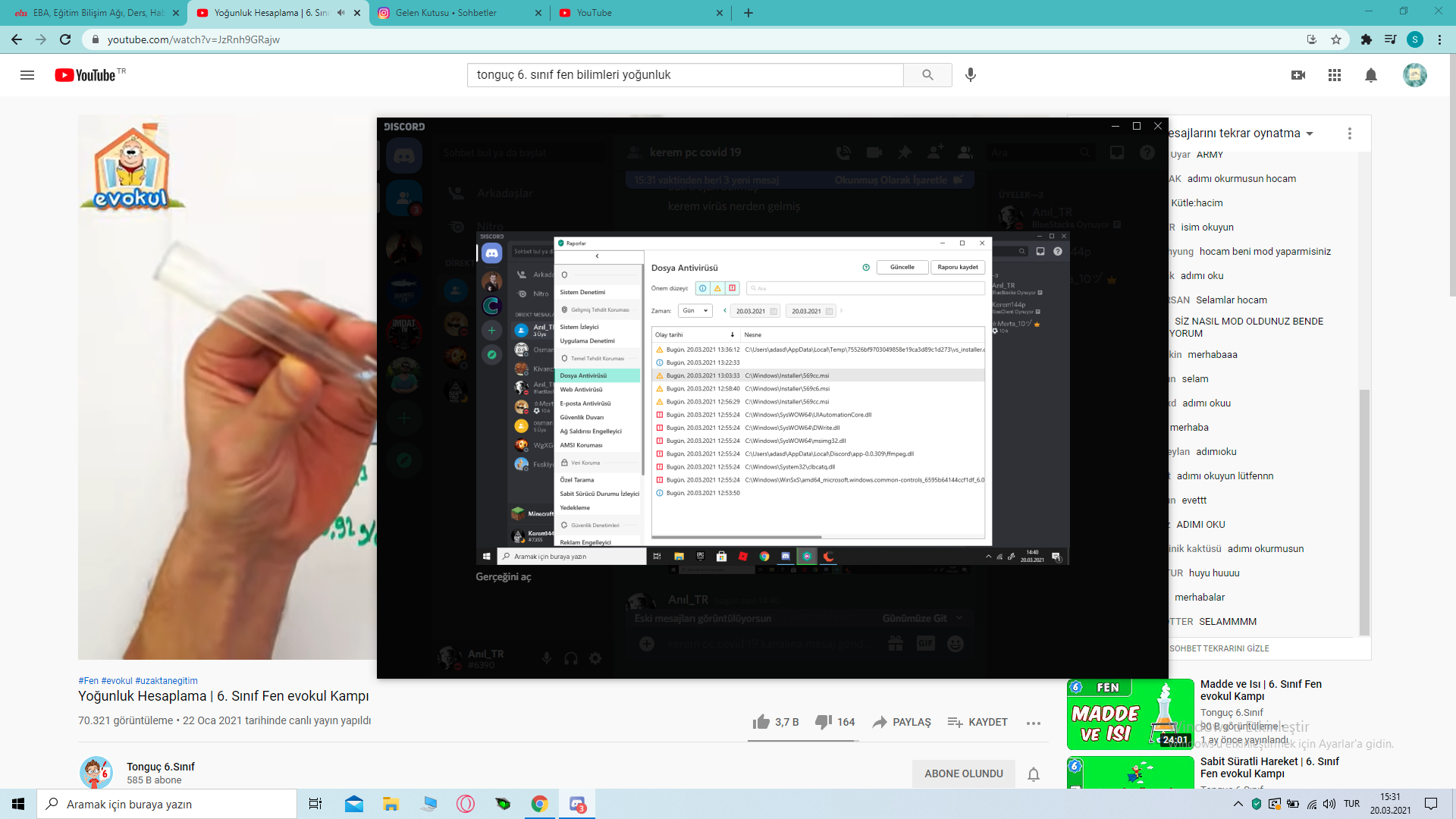
Task: Maximize the Discord window
Action: pos(1137,126)
